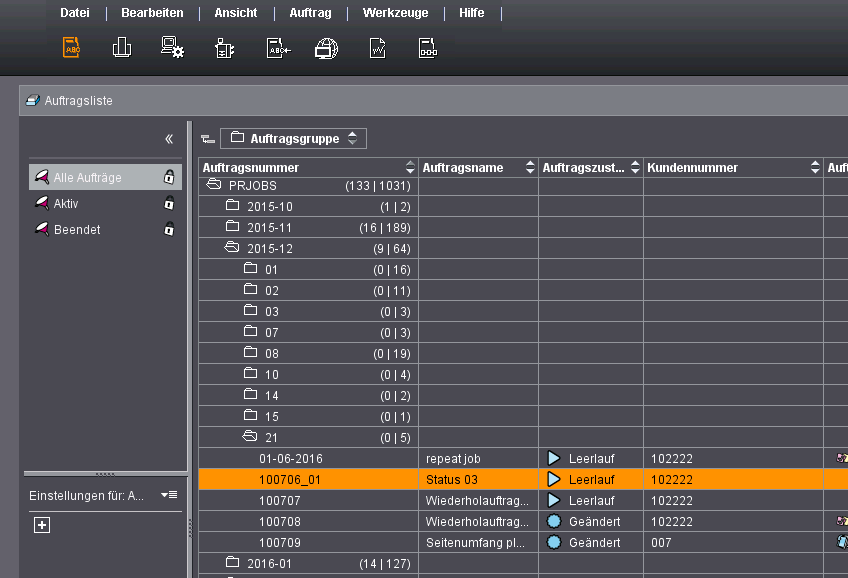Open the Bearbeiten menu
848x578 pixels.
click(x=152, y=13)
